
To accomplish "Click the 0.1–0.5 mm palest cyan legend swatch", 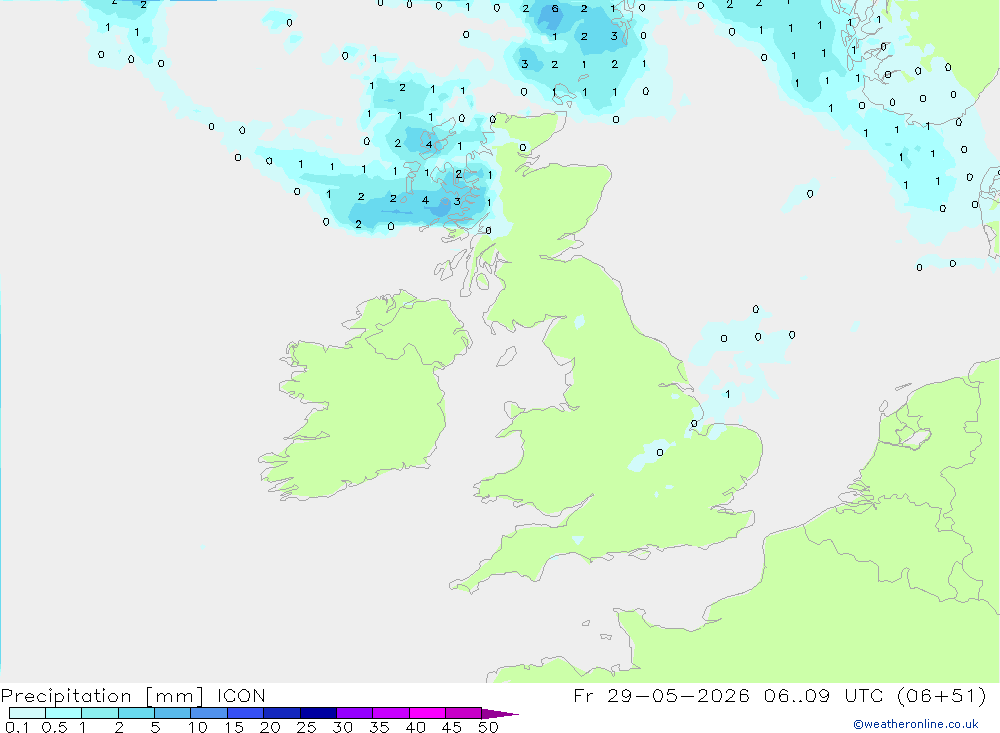I will [27, 713].
